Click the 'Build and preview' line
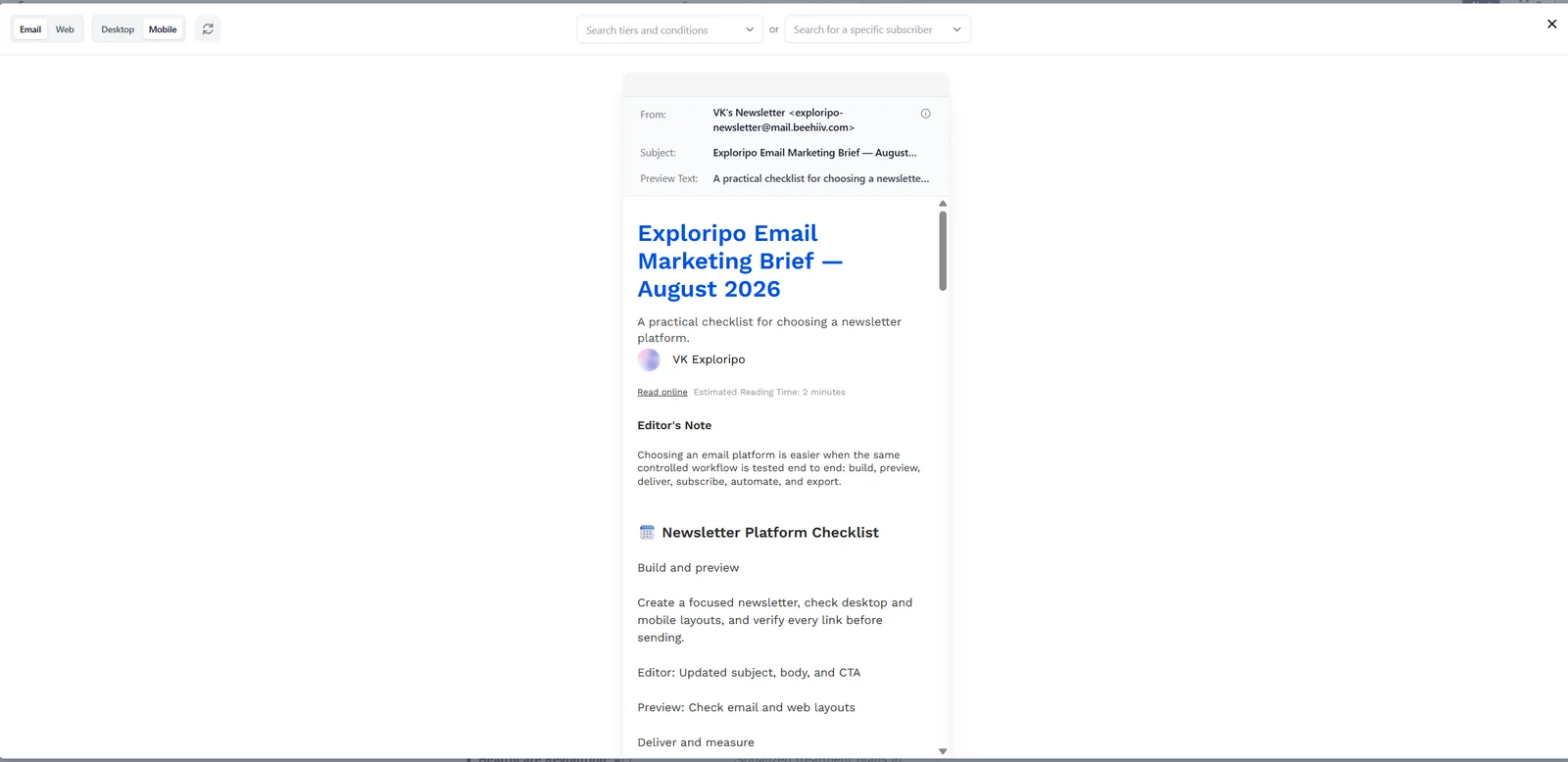 click(x=688, y=568)
